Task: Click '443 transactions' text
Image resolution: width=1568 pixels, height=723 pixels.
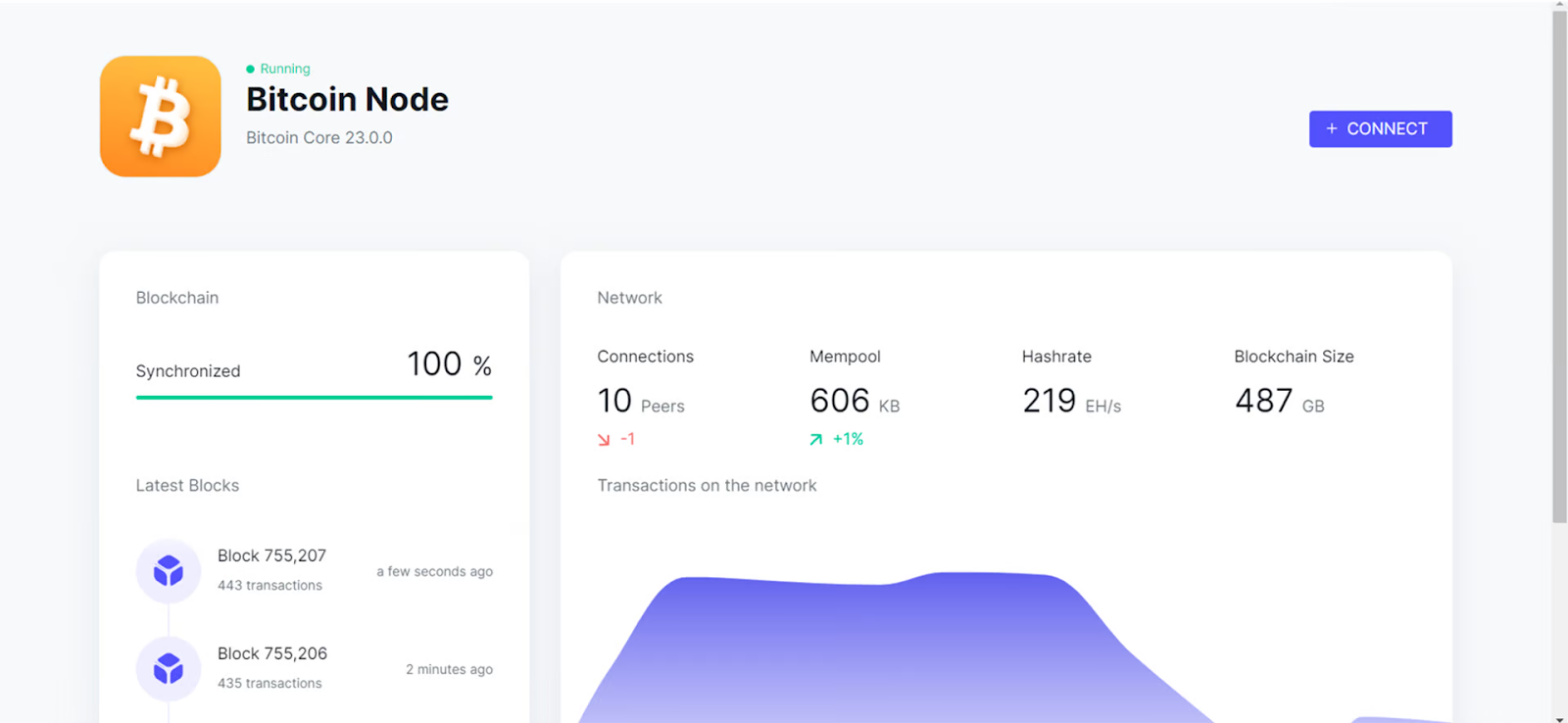Action: click(x=269, y=585)
